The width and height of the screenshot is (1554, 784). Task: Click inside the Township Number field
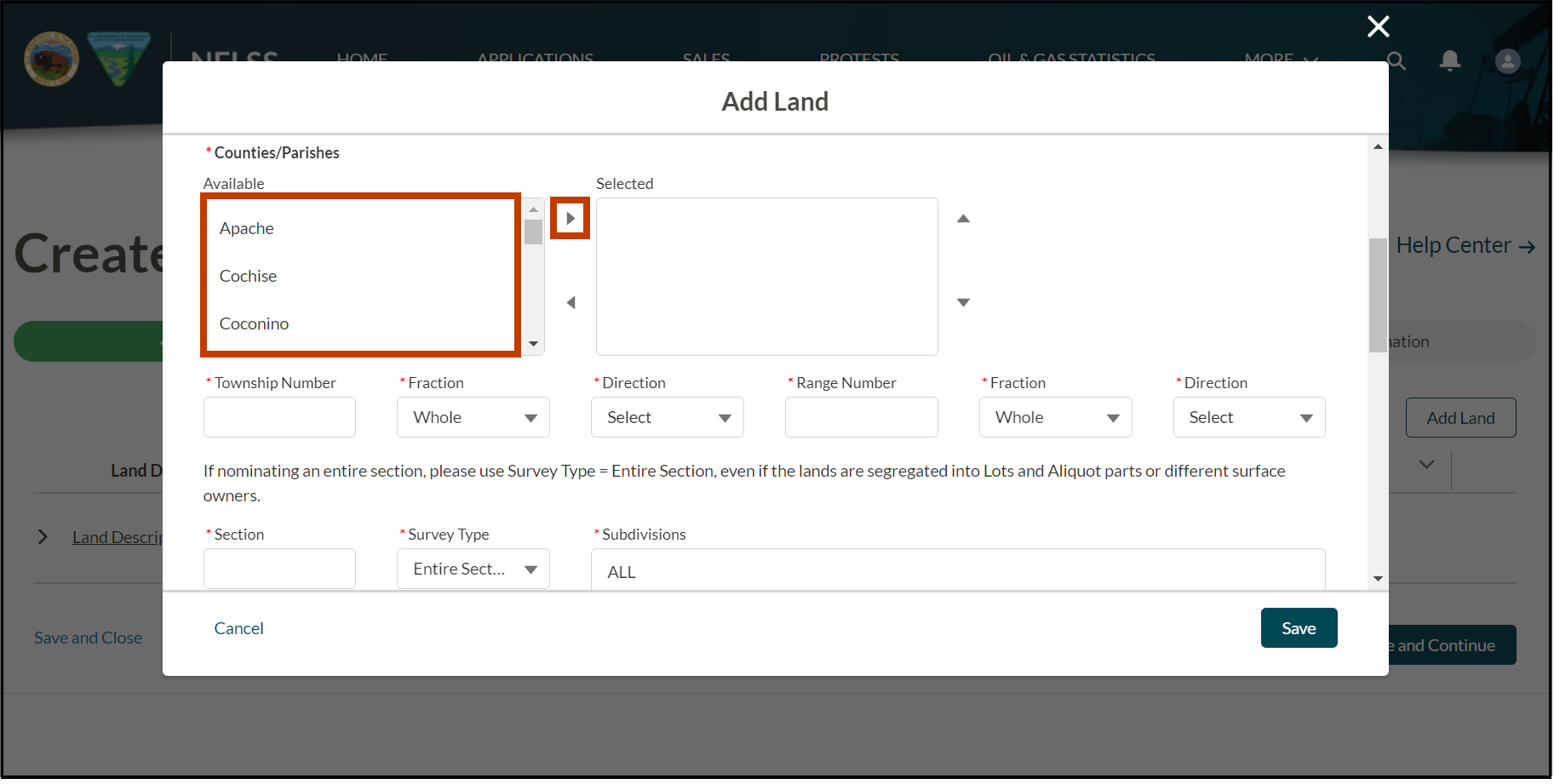point(279,417)
